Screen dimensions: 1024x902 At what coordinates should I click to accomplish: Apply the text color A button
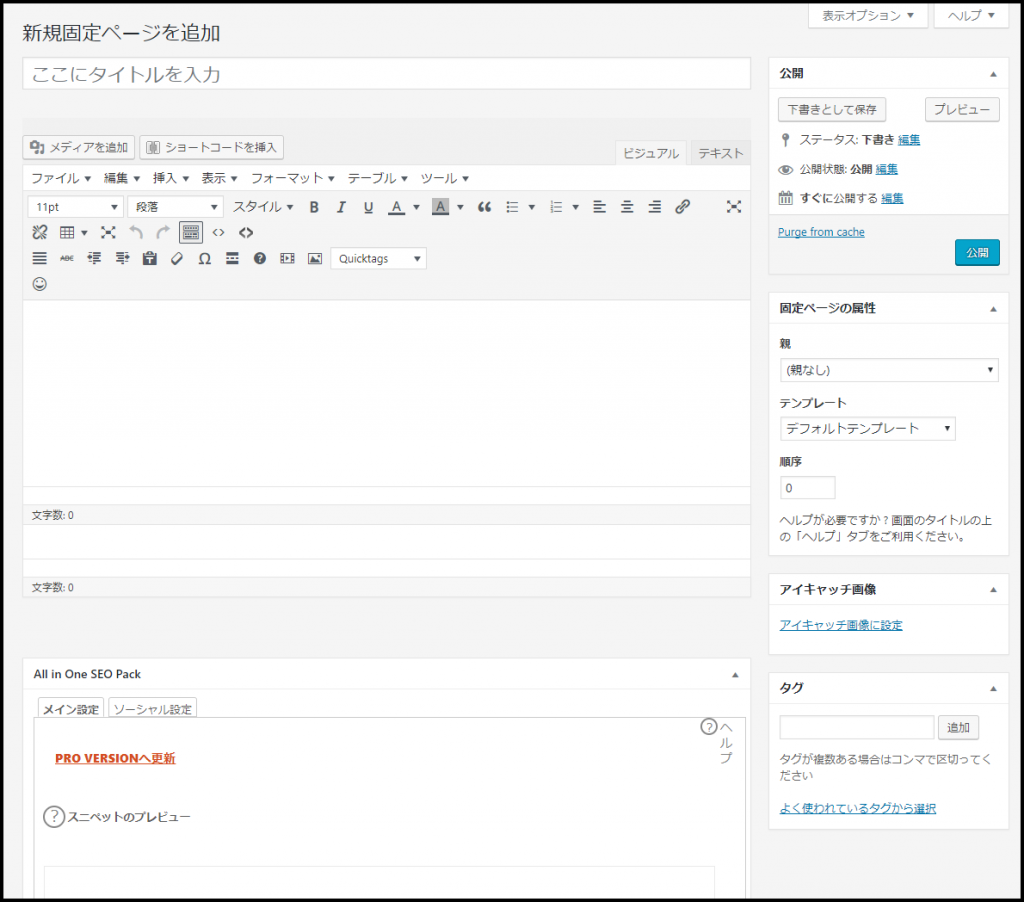pyautogui.click(x=396, y=207)
